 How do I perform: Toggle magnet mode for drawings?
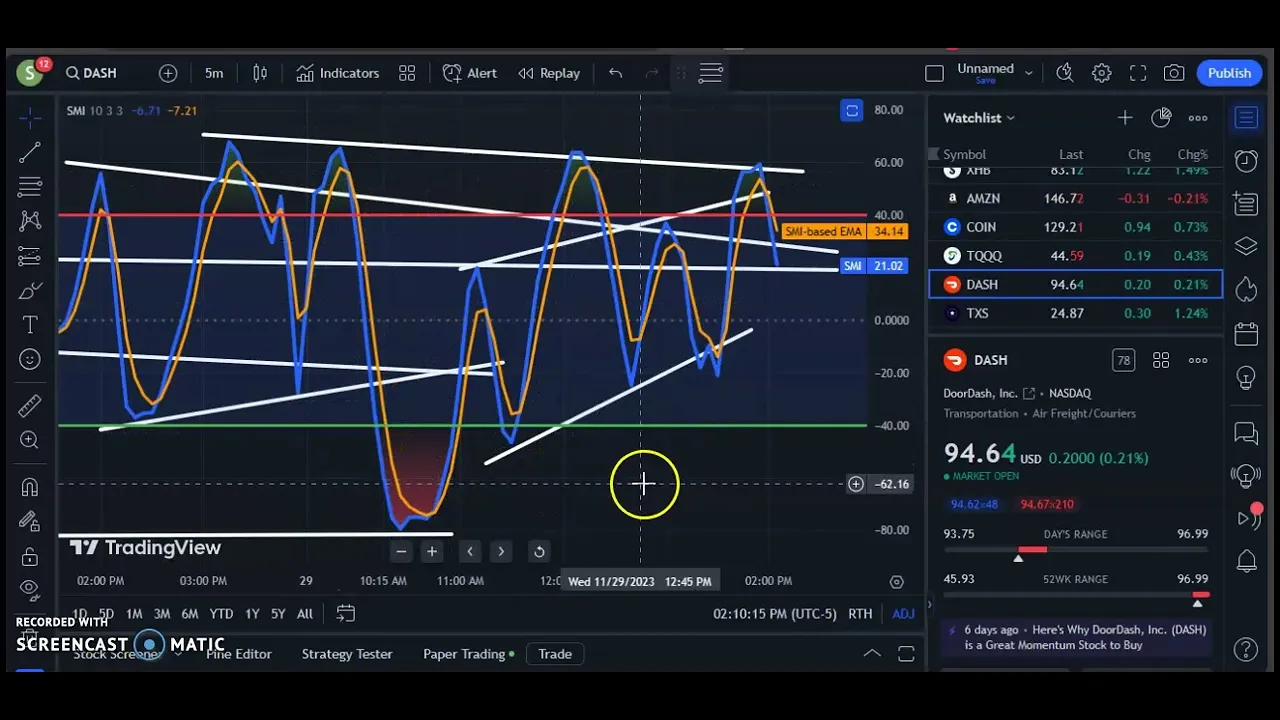(30, 487)
